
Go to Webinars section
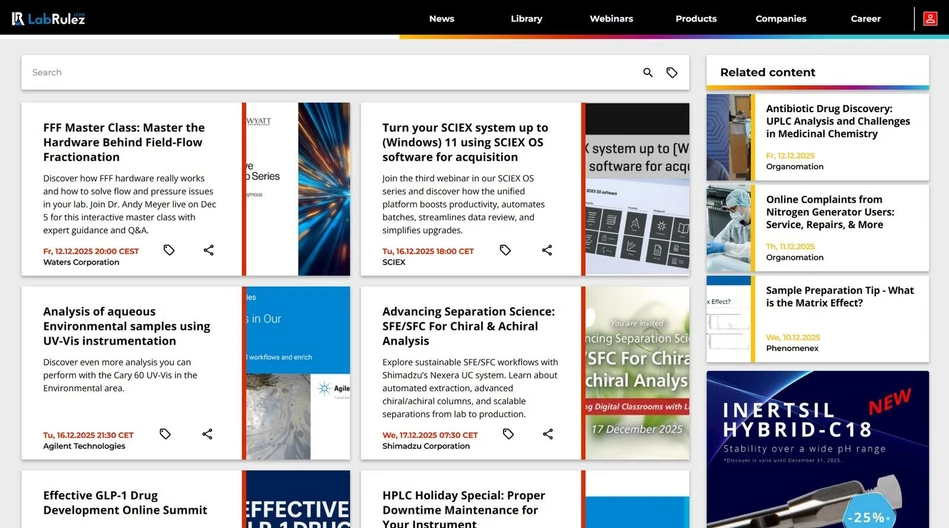(x=611, y=19)
